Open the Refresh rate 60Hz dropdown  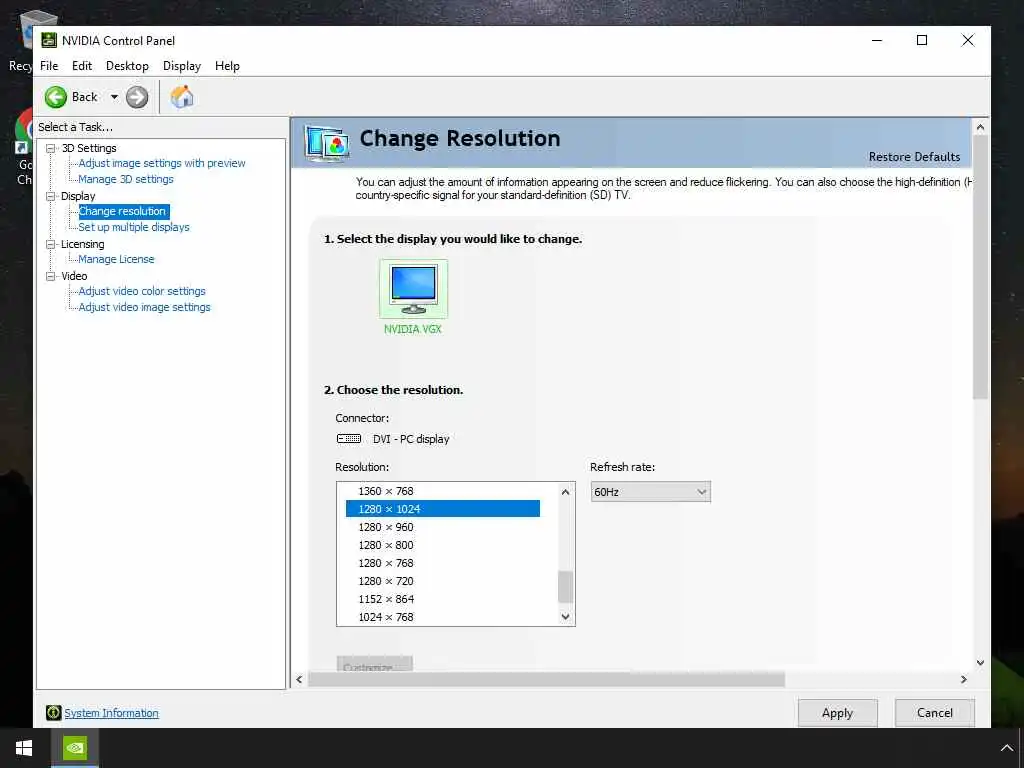click(650, 492)
